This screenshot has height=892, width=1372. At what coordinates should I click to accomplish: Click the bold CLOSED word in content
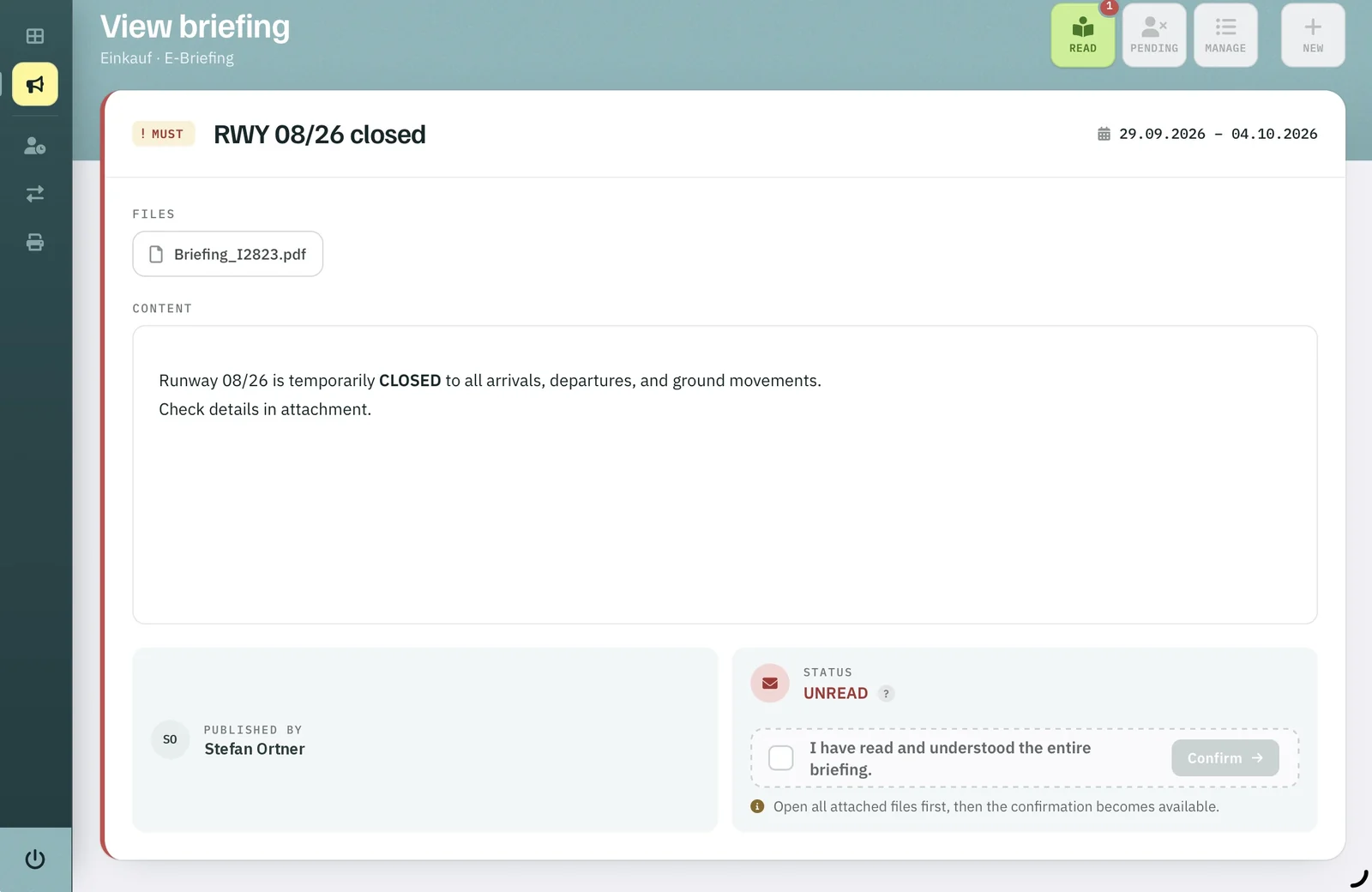[410, 380]
